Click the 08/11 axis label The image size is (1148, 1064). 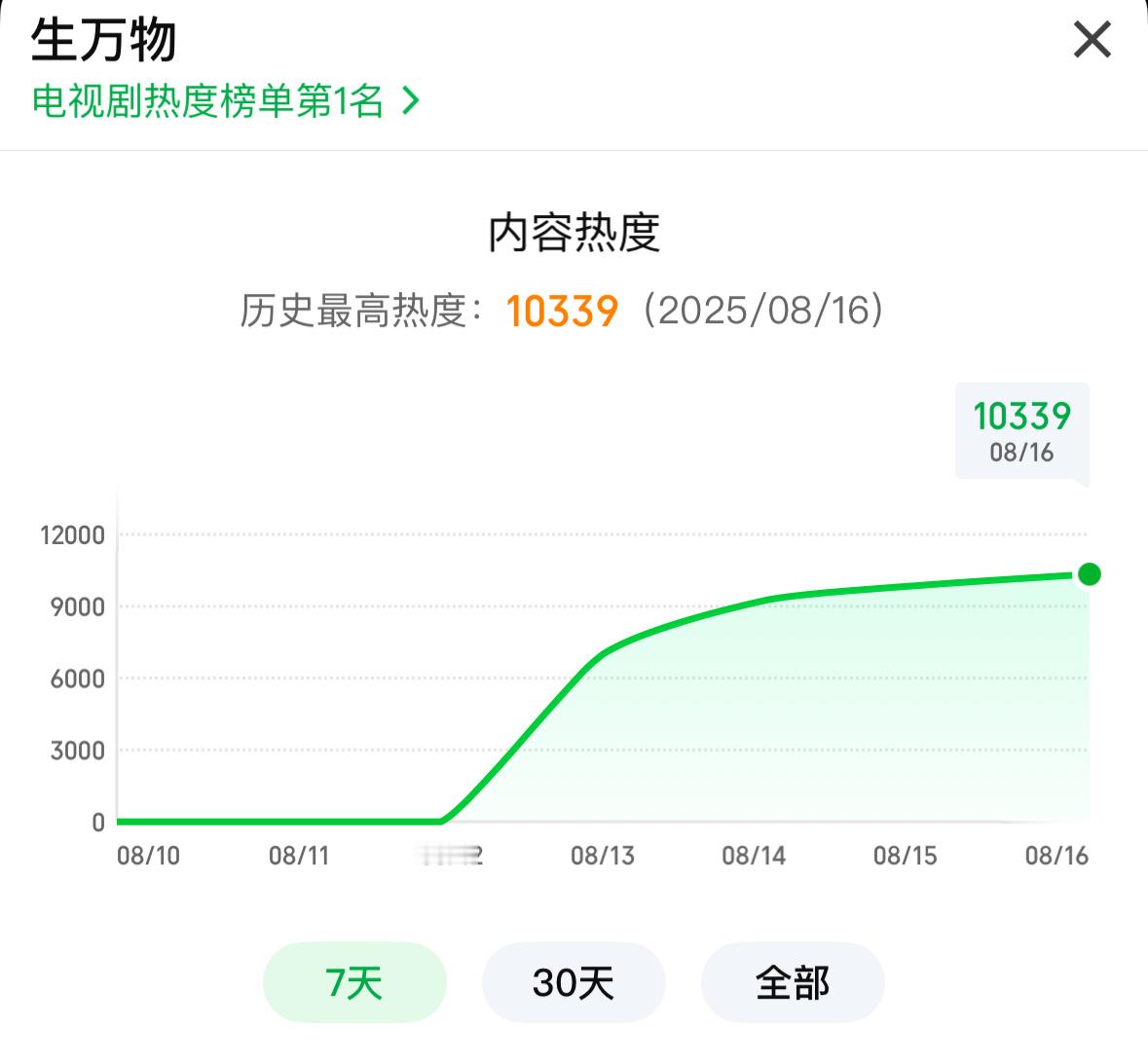(299, 856)
